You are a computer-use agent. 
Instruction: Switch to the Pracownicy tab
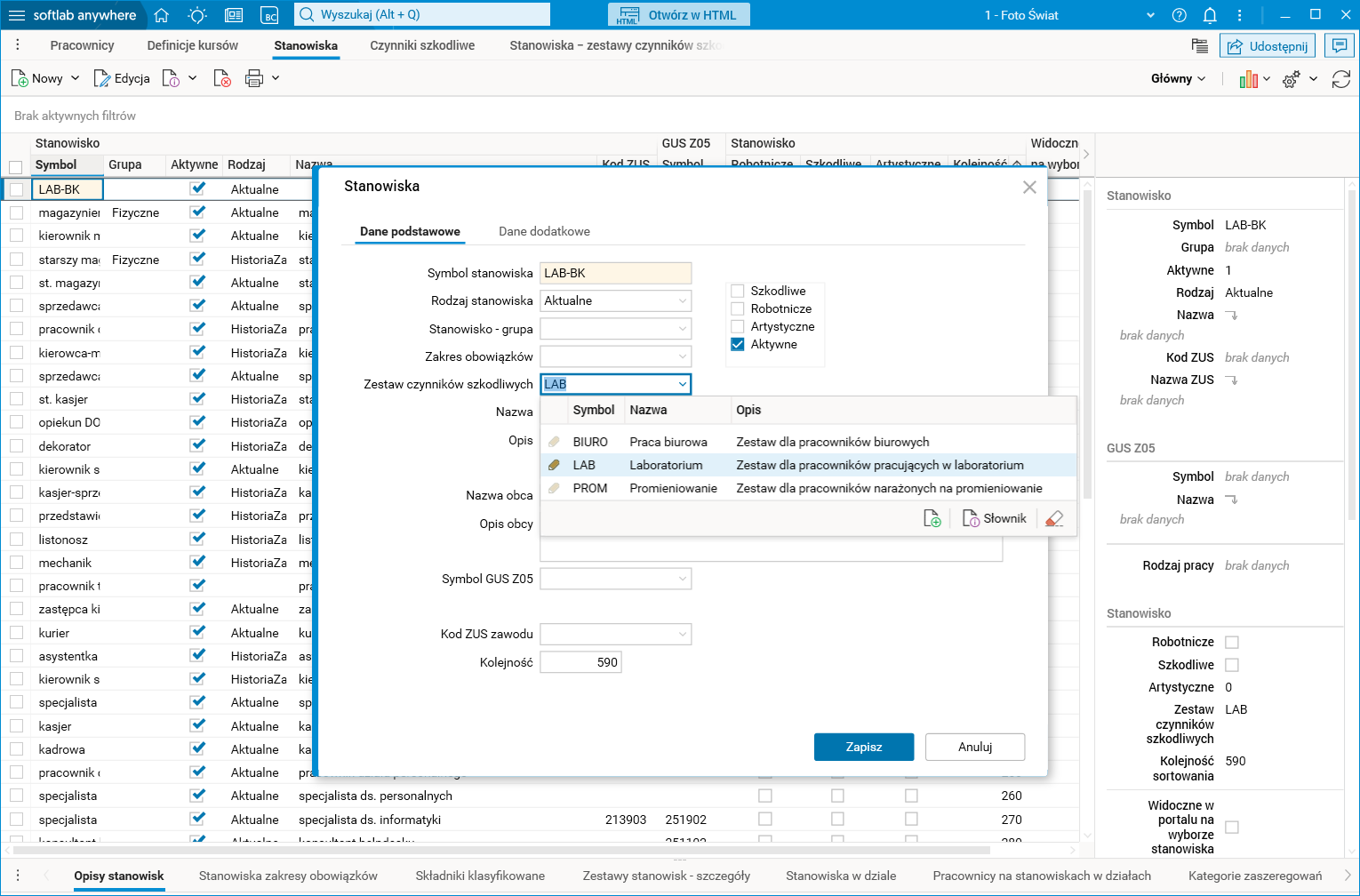point(82,45)
